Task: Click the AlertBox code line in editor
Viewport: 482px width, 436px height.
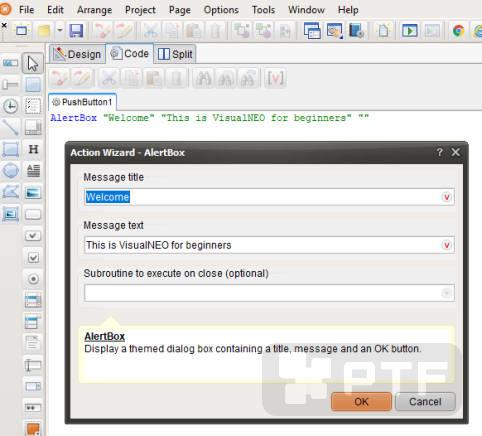Action: [x=210, y=118]
